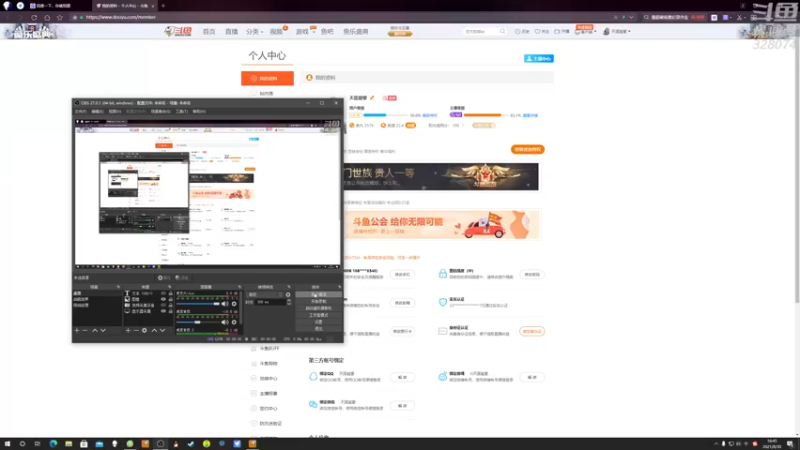Toggle lock on Display Capture source

(x=171, y=311)
